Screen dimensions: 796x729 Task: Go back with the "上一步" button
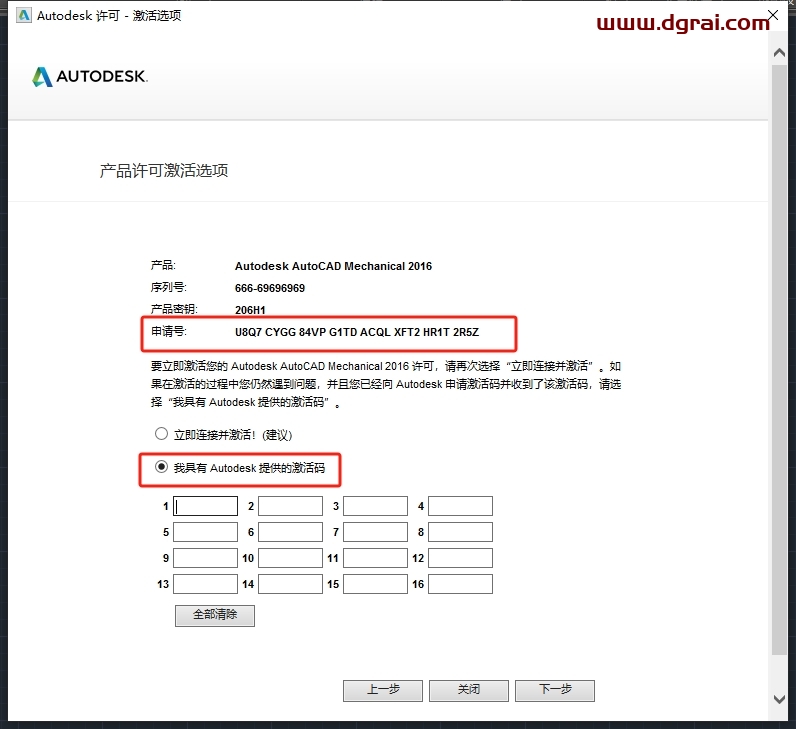383,690
